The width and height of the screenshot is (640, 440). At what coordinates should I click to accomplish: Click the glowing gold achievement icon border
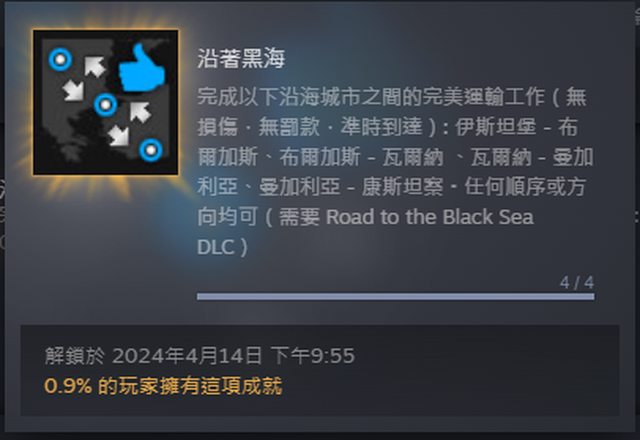(106, 102)
